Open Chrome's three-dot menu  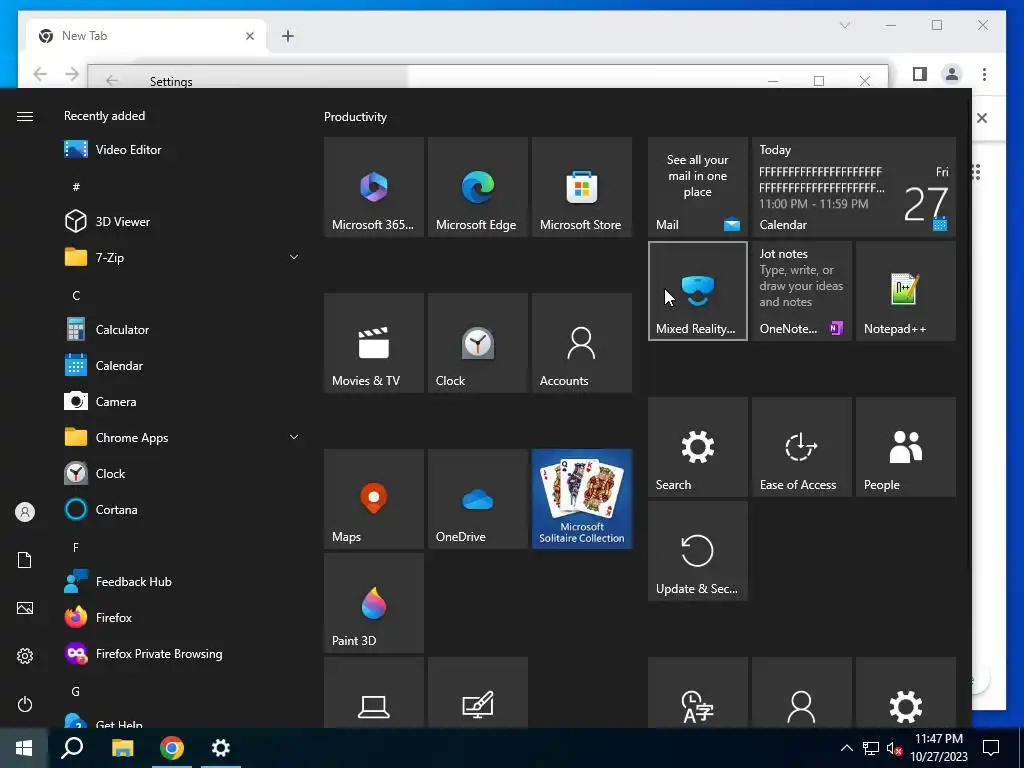(x=984, y=74)
